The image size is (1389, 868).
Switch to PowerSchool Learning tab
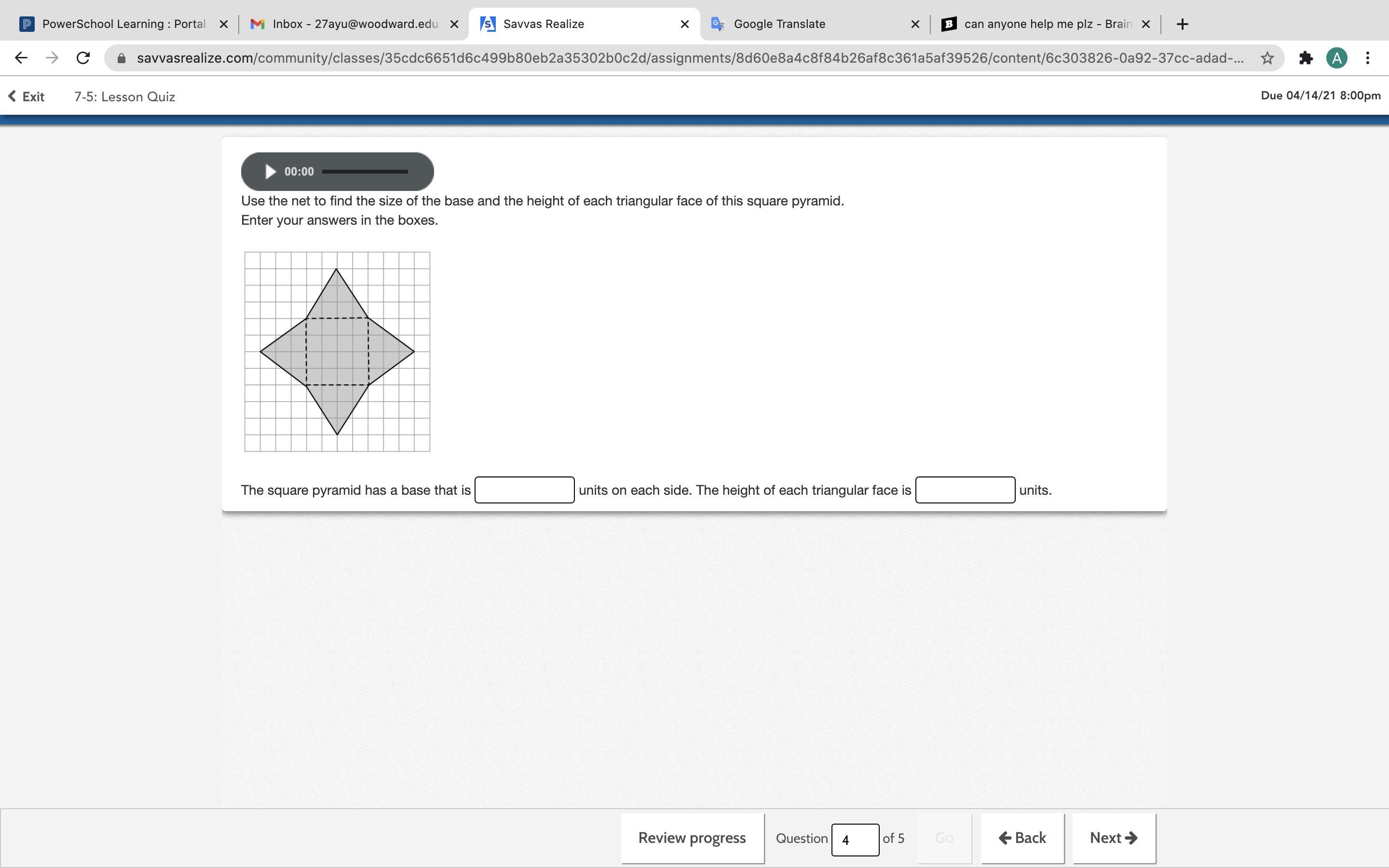115,24
